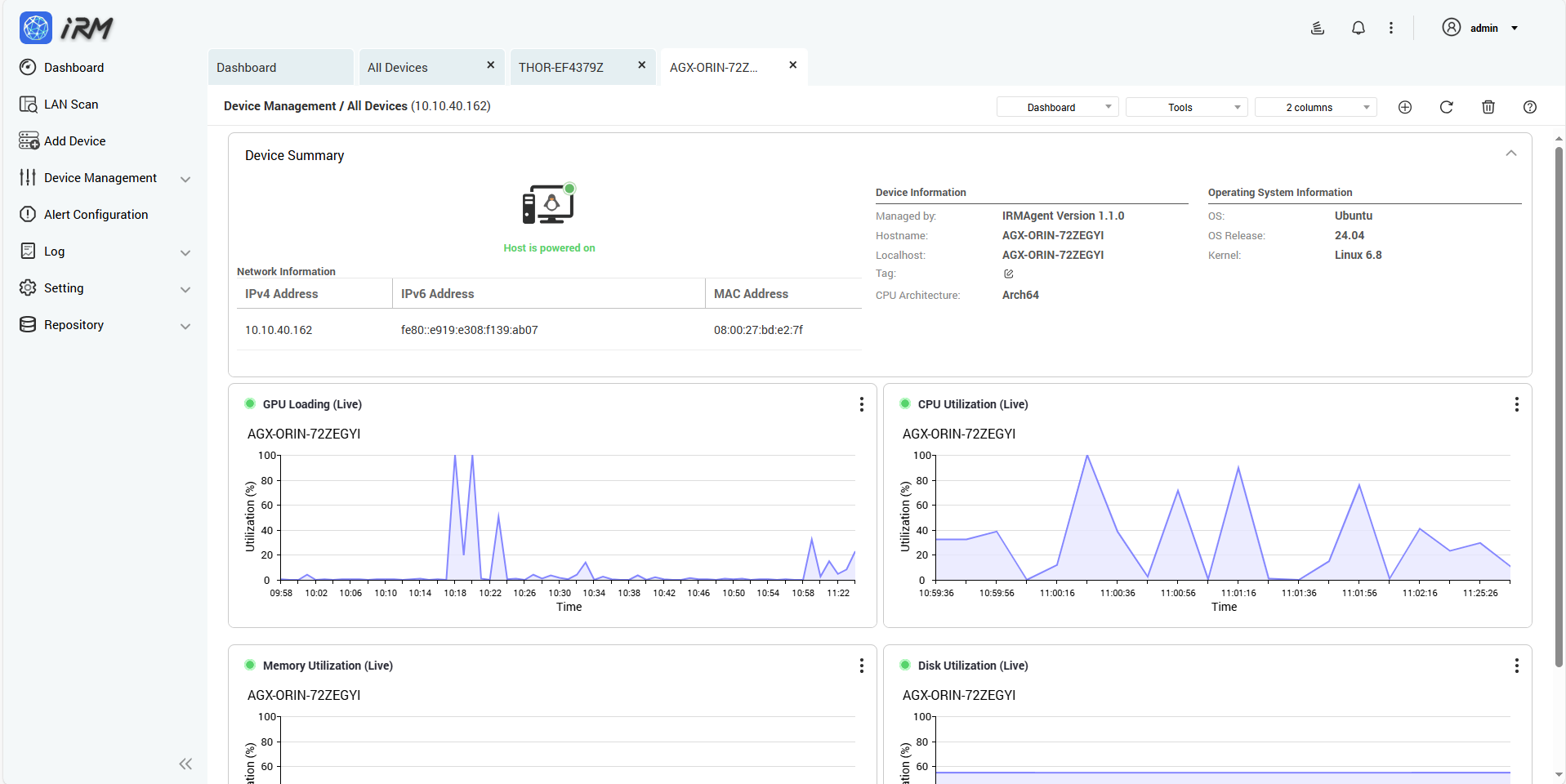Viewport: 1566px width, 784px height.
Task: Expand the Setting submenu
Action: coord(185,289)
